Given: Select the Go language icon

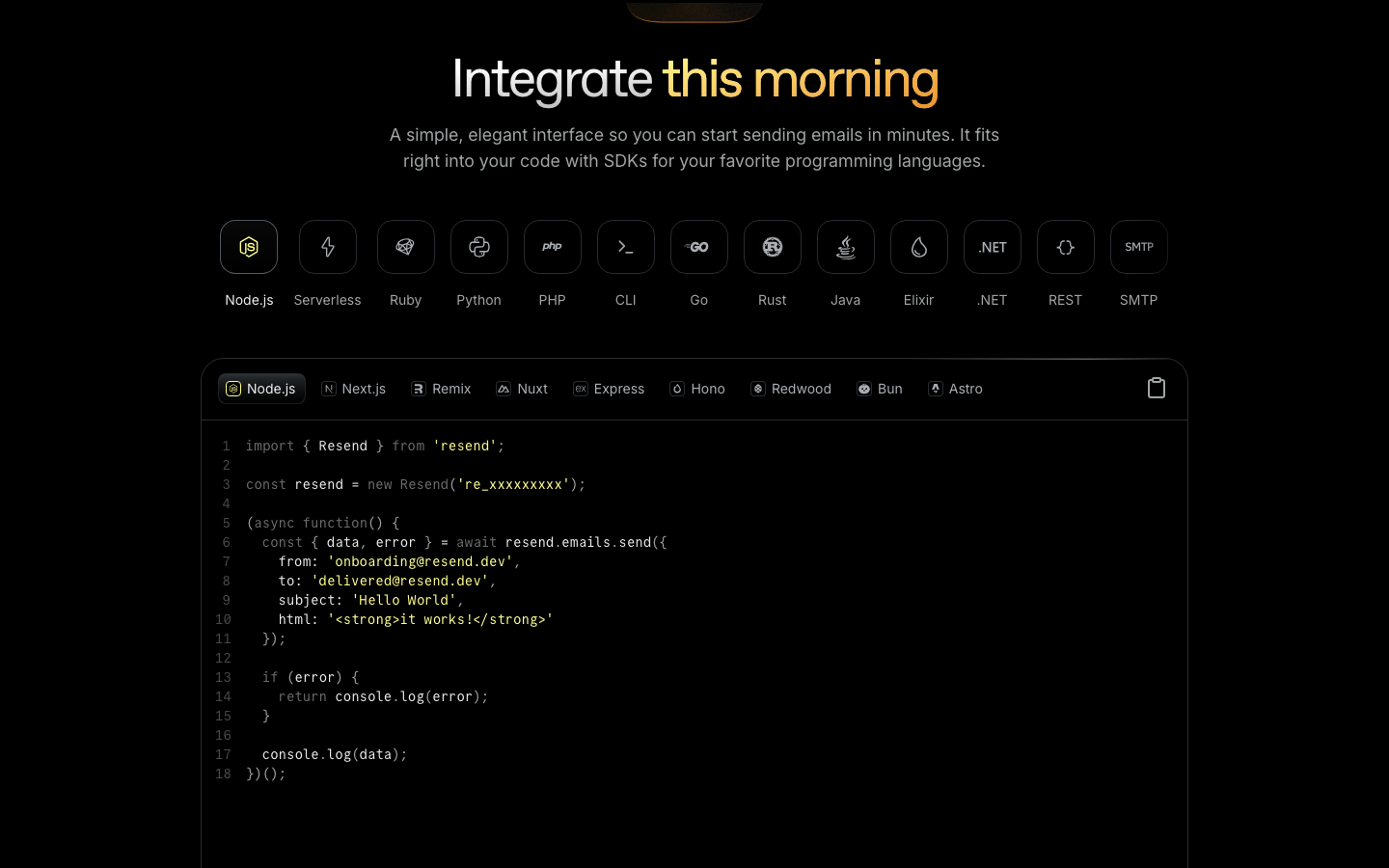Looking at the screenshot, I should point(699,247).
